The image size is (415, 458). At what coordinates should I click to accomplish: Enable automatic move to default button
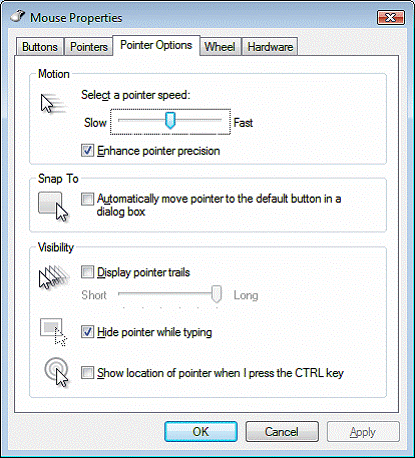click(x=87, y=199)
